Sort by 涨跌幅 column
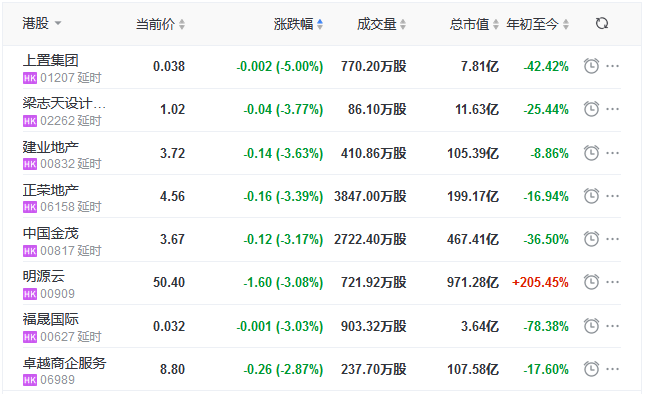This screenshot has height=394, width=646. (x=298, y=24)
